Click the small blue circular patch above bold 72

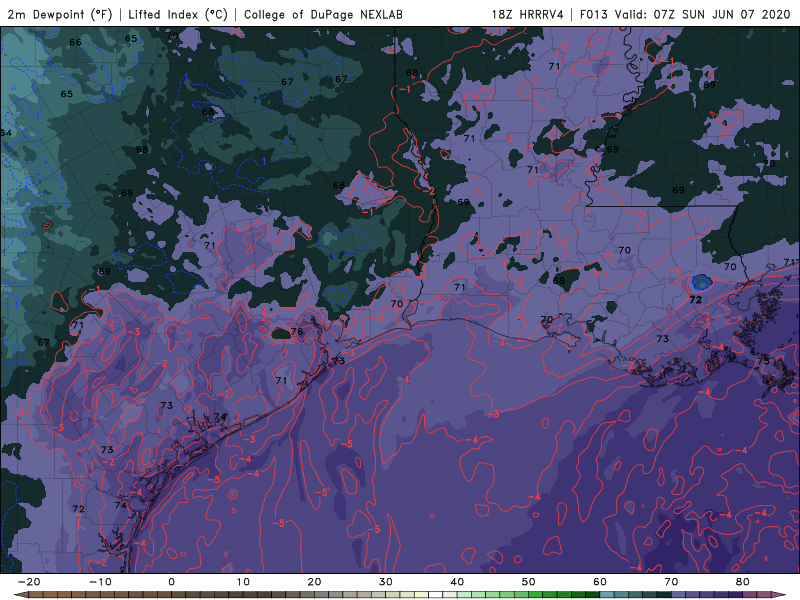coord(702,282)
